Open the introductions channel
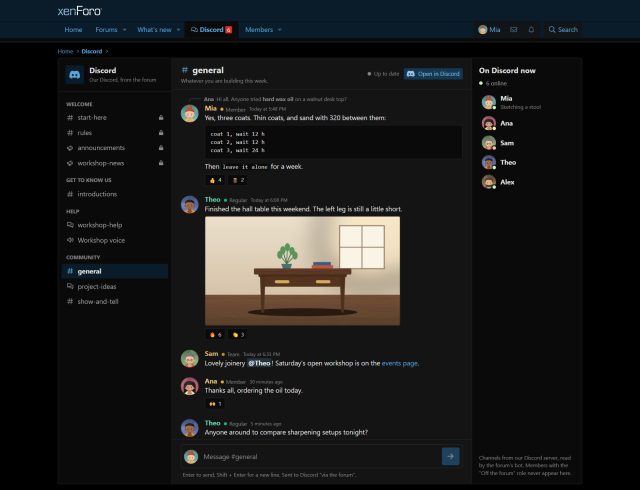 [x=115, y=194]
